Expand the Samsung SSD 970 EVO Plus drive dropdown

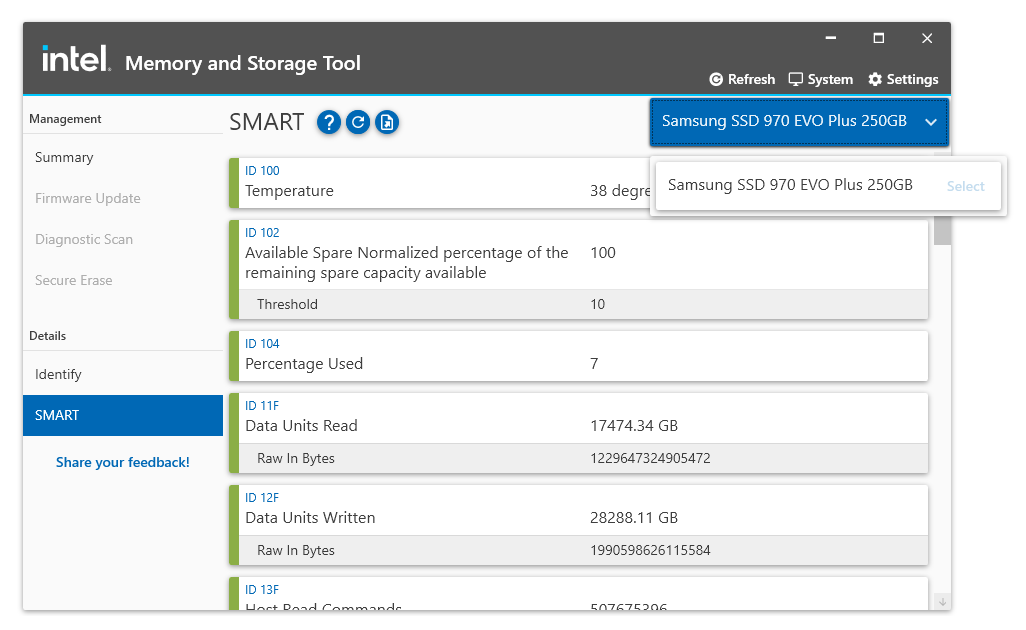point(799,122)
